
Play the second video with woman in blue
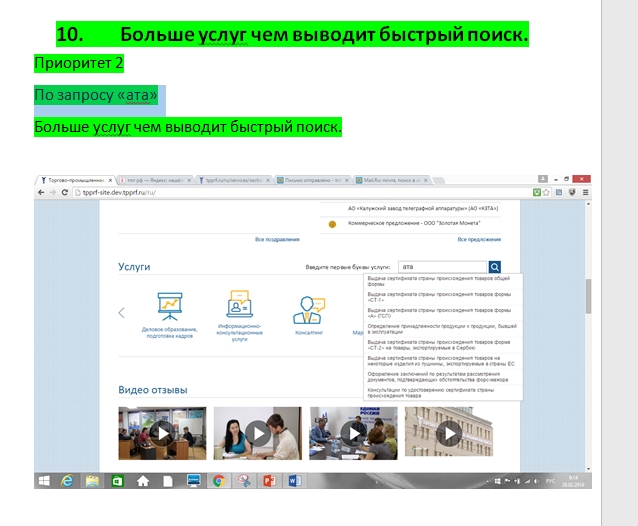point(258,433)
